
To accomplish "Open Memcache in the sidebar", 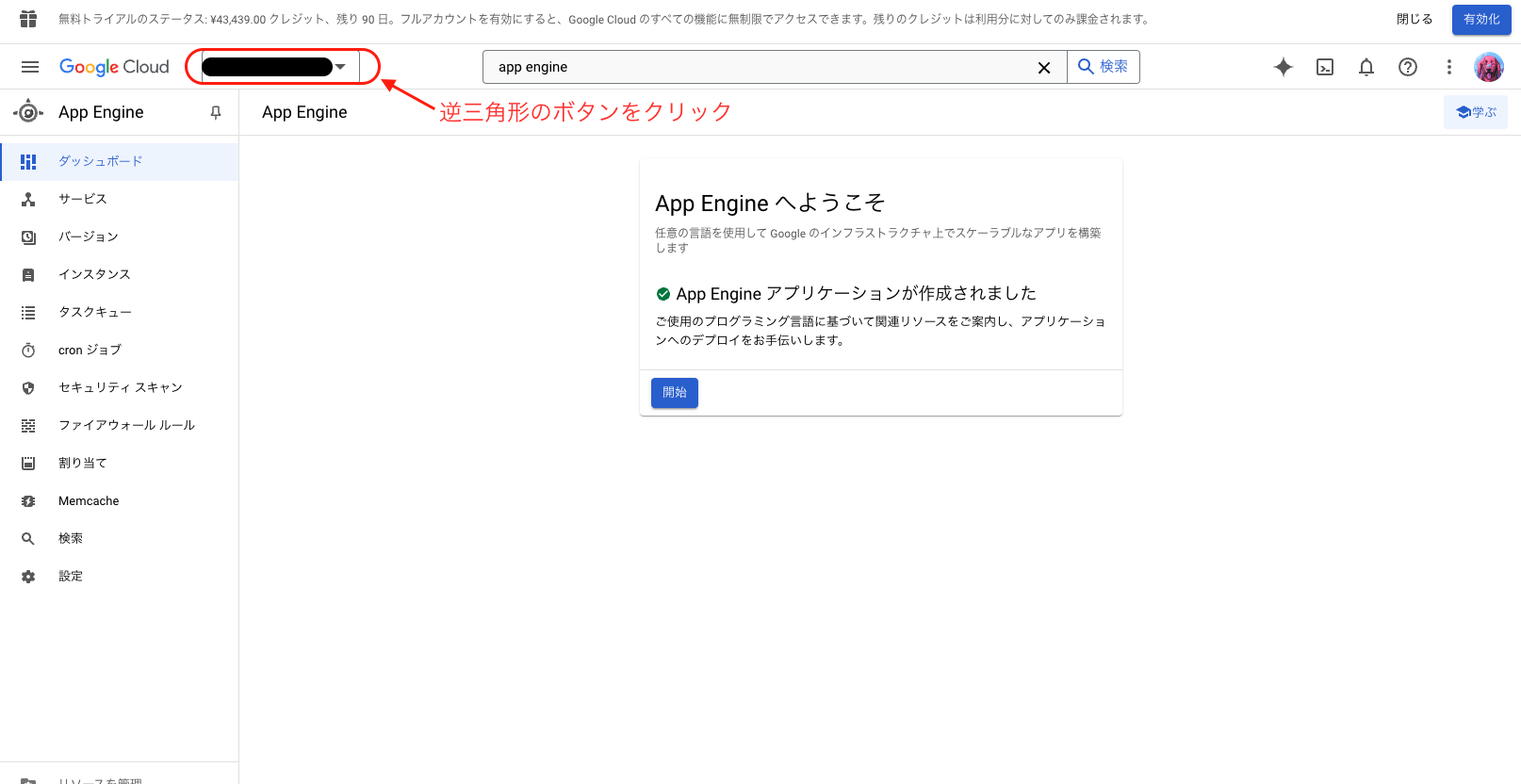I will click(x=120, y=500).
